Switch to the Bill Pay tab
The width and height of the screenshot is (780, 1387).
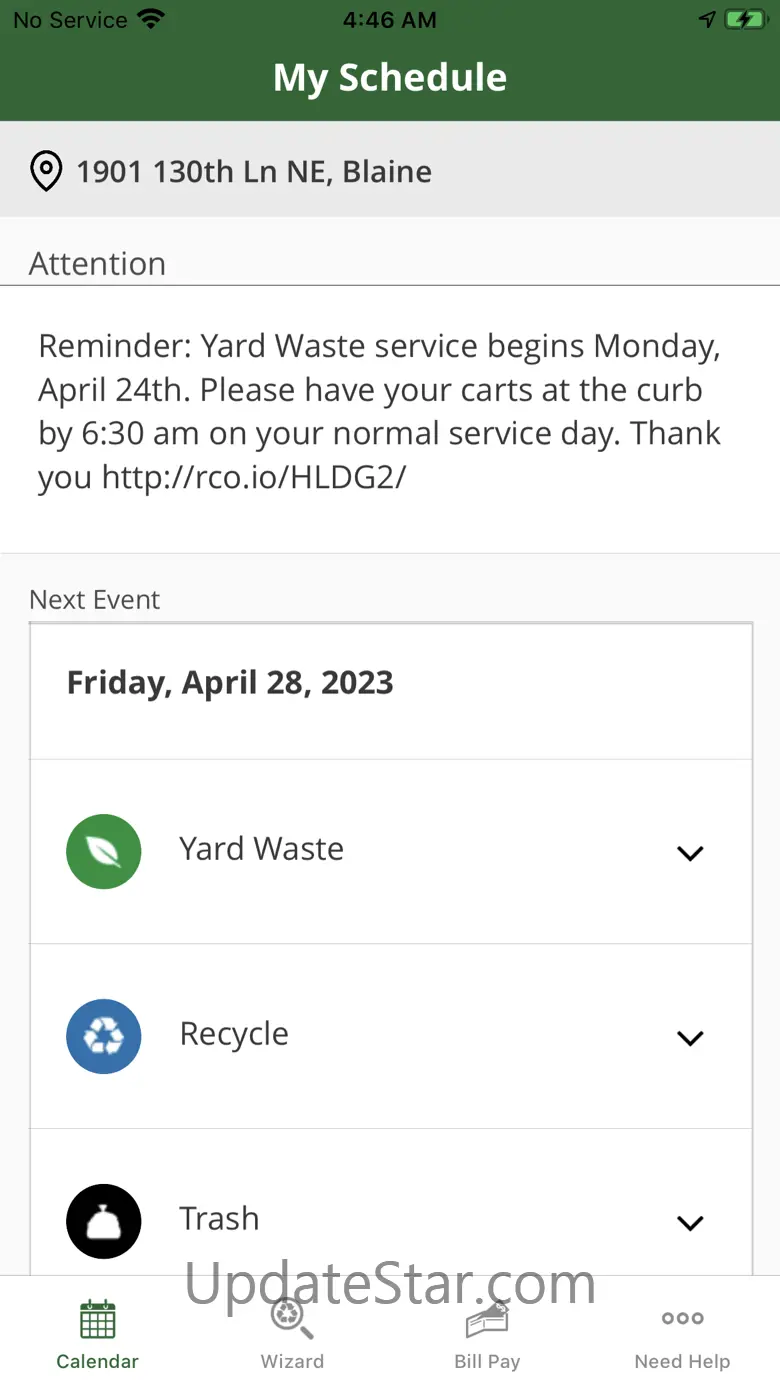pyautogui.click(x=487, y=1361)
